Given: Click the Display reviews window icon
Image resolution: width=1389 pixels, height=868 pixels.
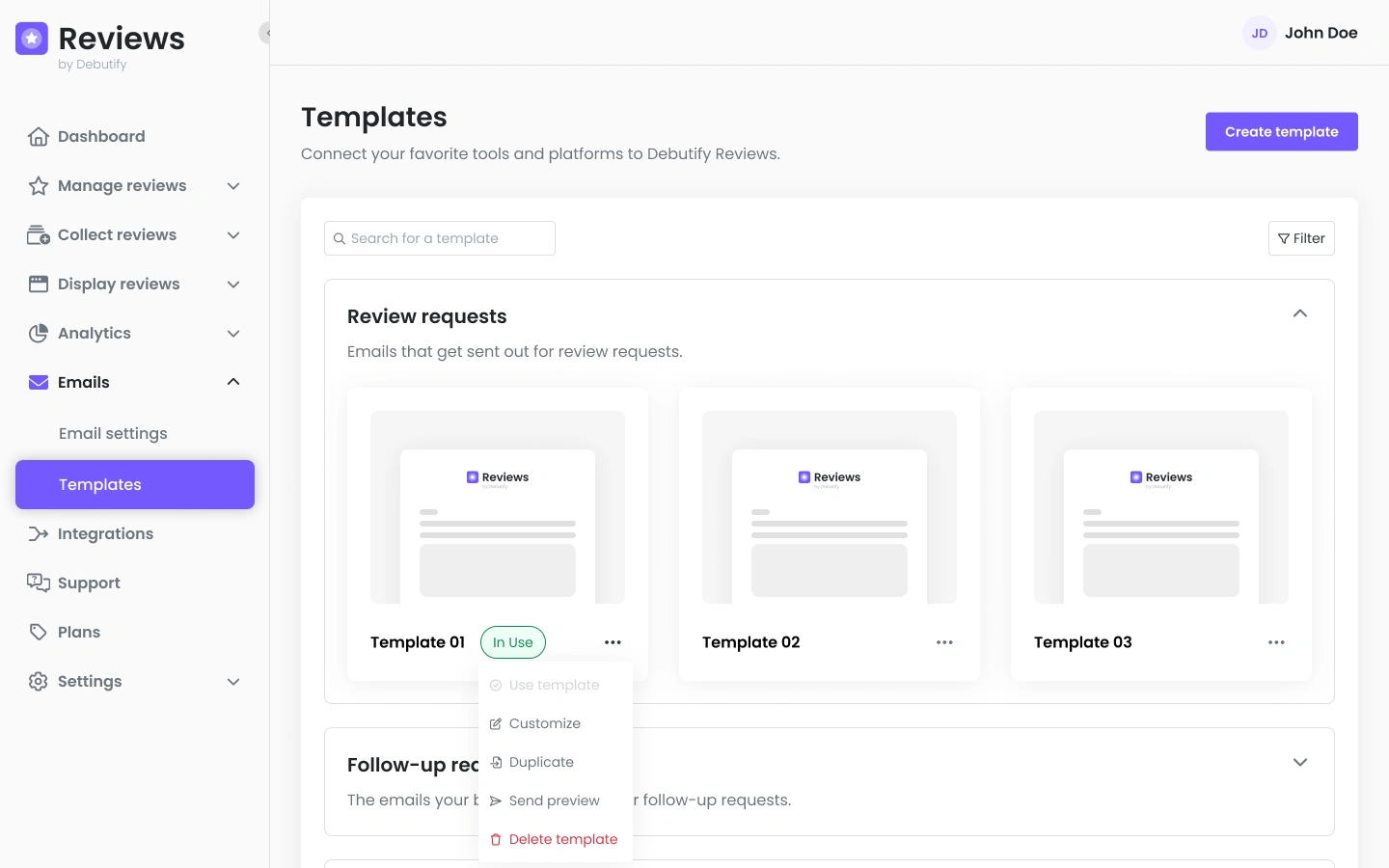Looking at the screenshot, I should pyautogui.click(x=39, y=285).
